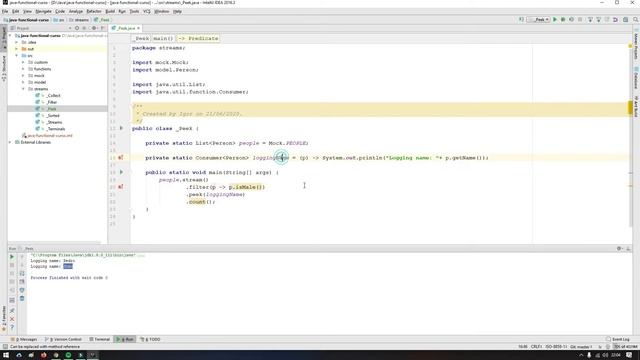Toggle the Ant Build side panel
Screen dimensions: 640x360
(x=636, y=106)
